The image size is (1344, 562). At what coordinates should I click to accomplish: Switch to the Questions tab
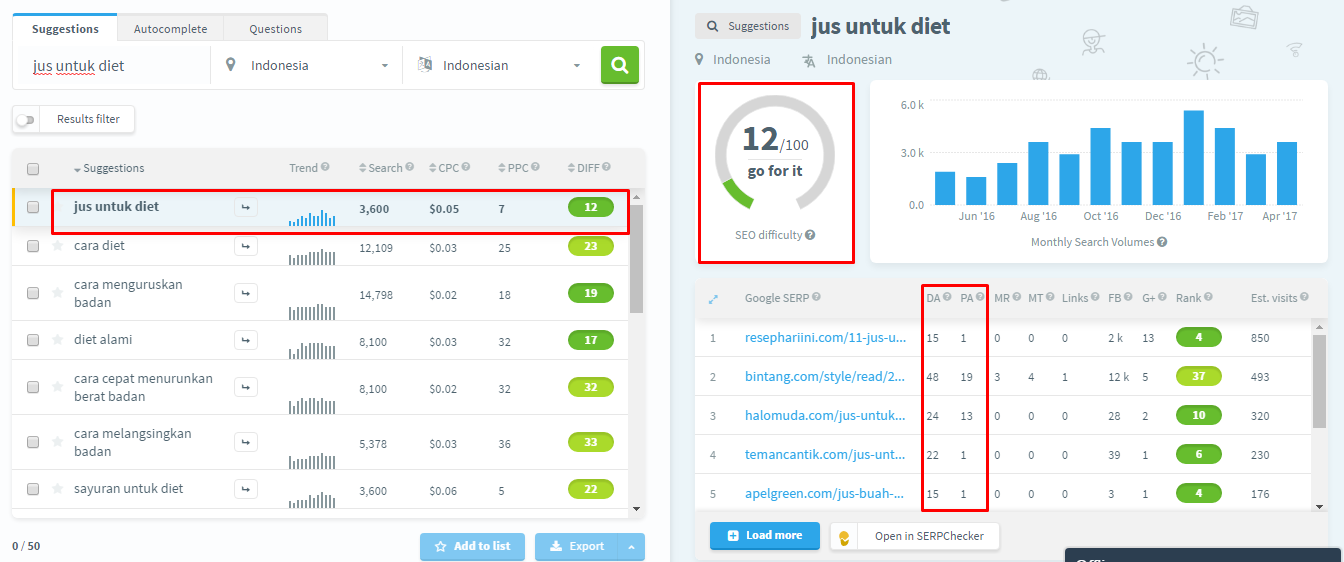click(x=275, y=29)
